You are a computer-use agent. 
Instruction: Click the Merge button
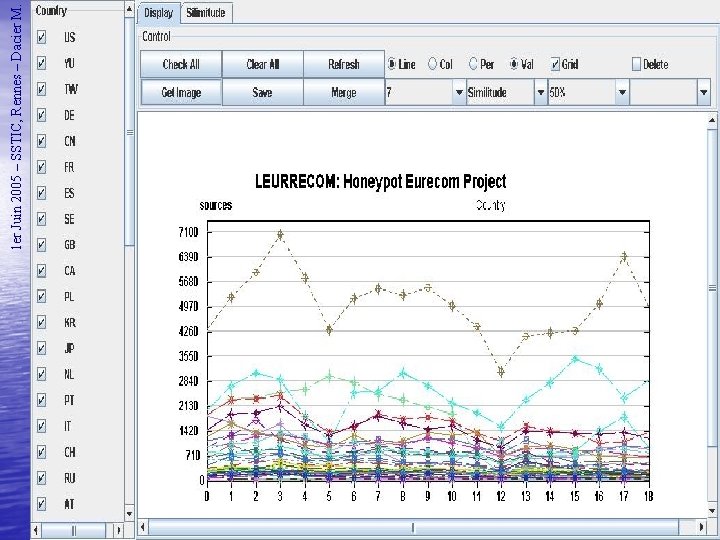pos(344,92)
